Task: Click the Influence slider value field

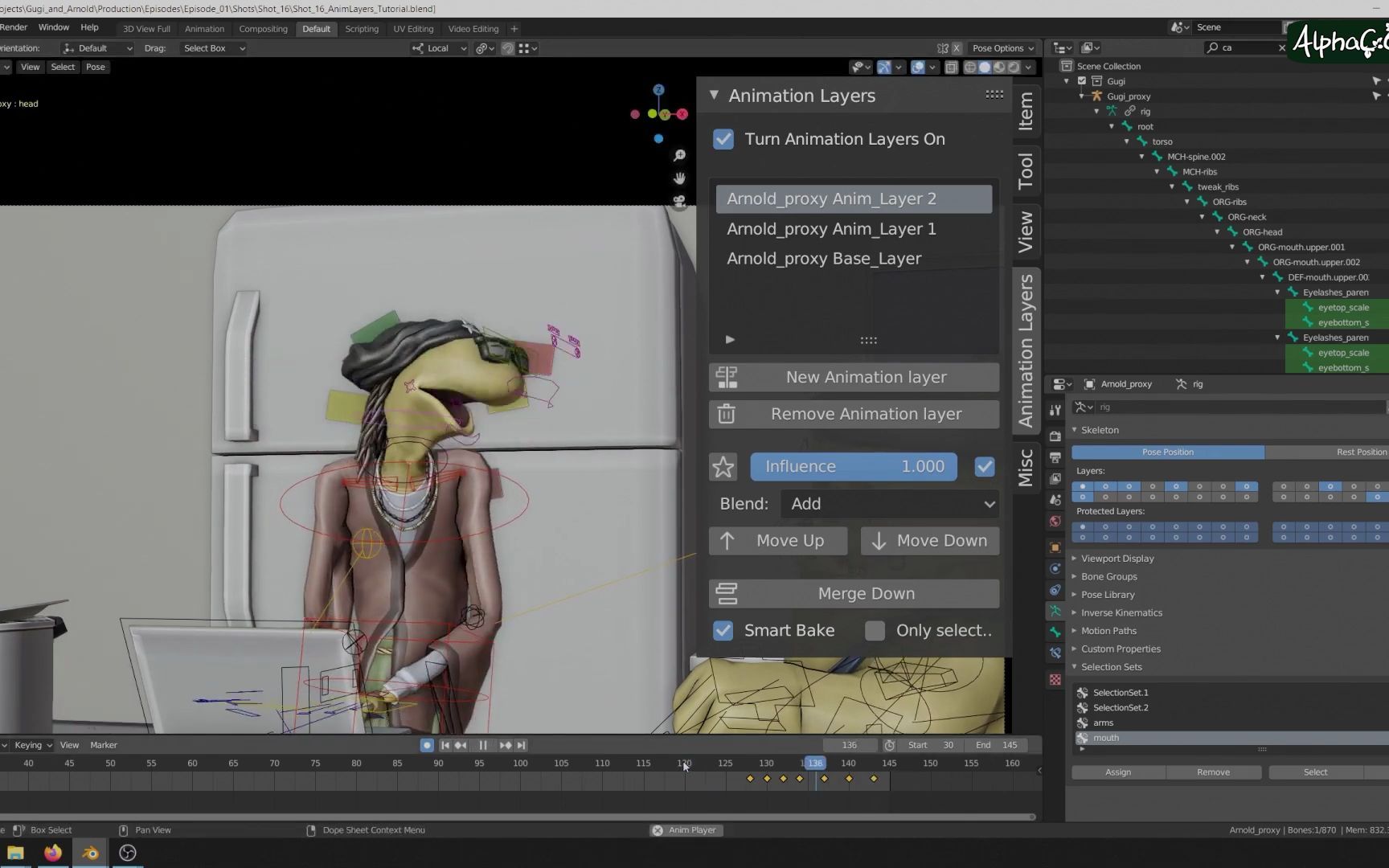Action: click(854, 466)
